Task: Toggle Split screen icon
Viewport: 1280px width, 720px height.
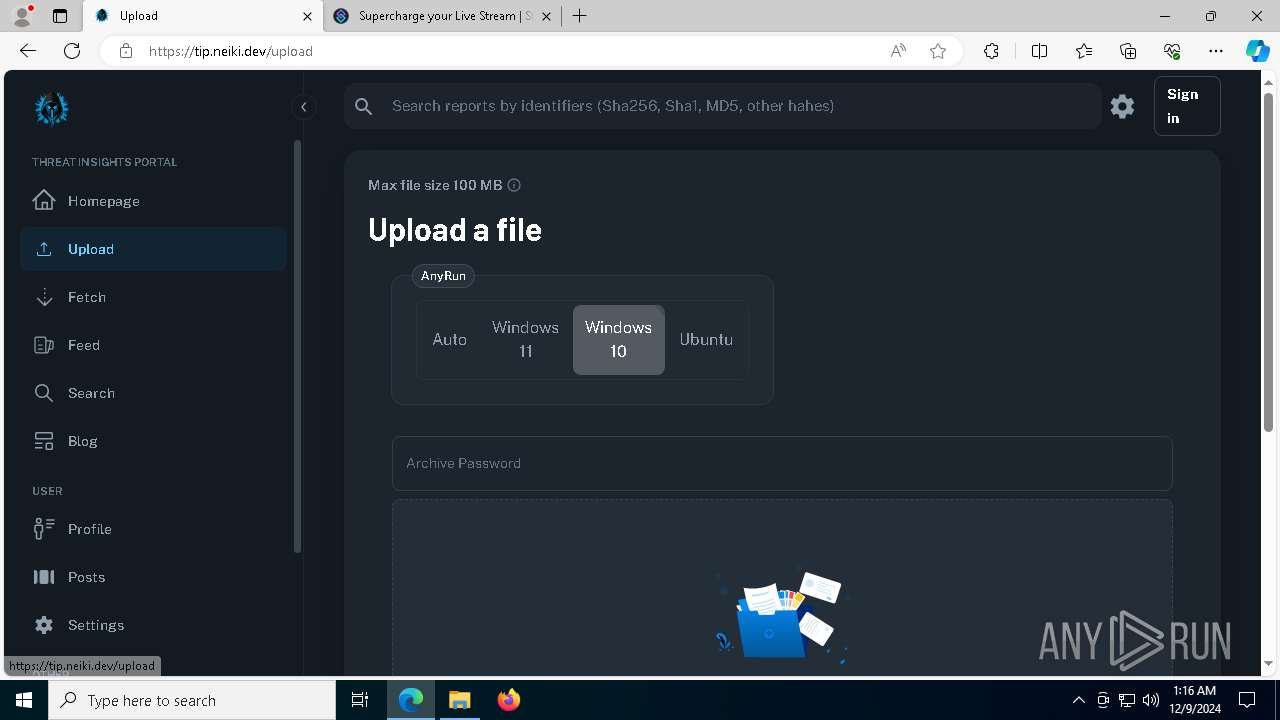Action: click(x=1039, y=51)
